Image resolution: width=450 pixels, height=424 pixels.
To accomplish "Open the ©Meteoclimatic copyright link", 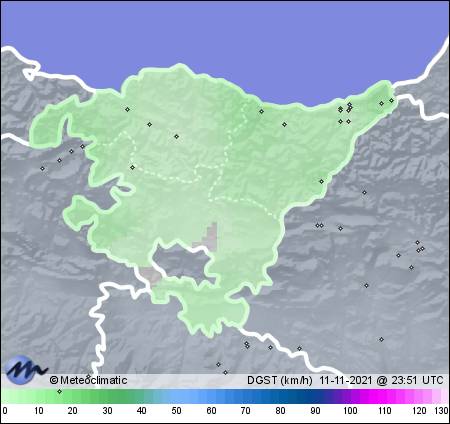I will (88, 380).
